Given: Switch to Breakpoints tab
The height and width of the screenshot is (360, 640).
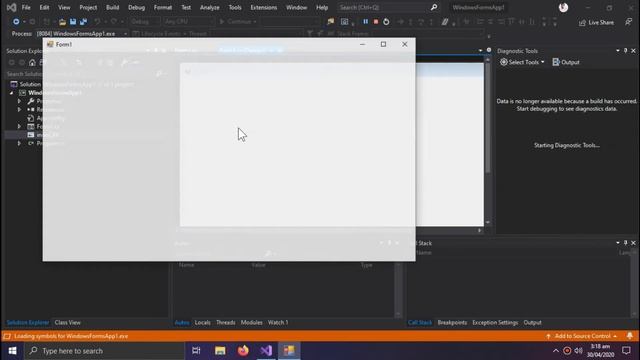Looking at the screenshot, I should [452, 322].
